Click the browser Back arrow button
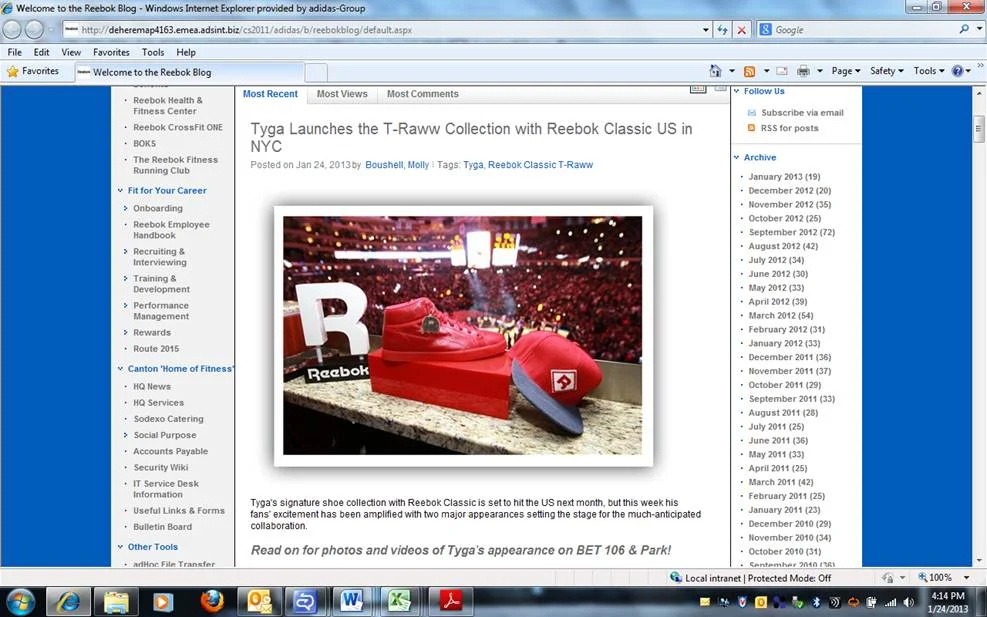This screenshot has width=987, height=617. click(x=13, y=30)
